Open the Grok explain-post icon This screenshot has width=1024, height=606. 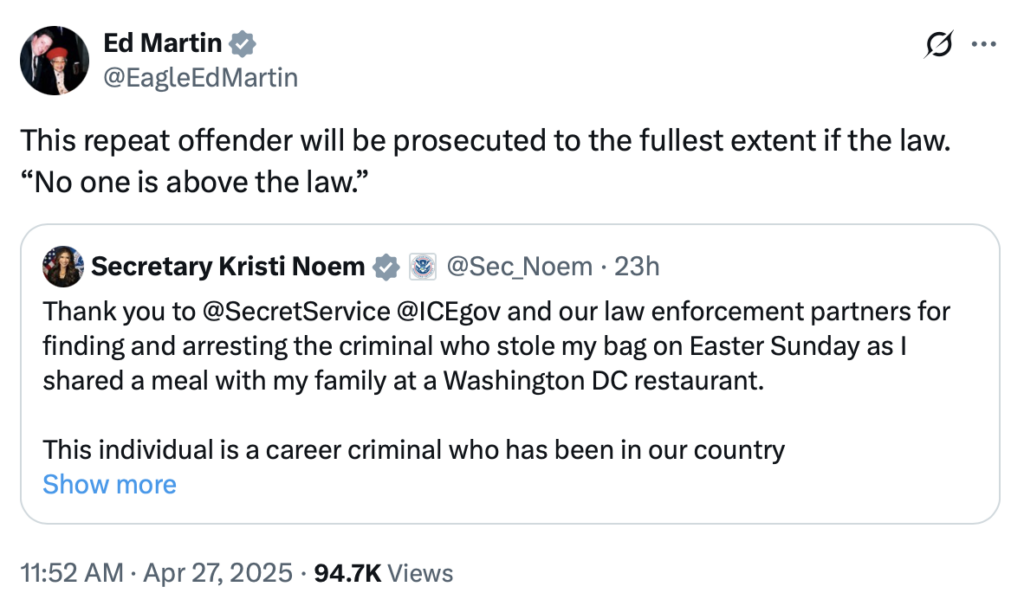[939, 44]
